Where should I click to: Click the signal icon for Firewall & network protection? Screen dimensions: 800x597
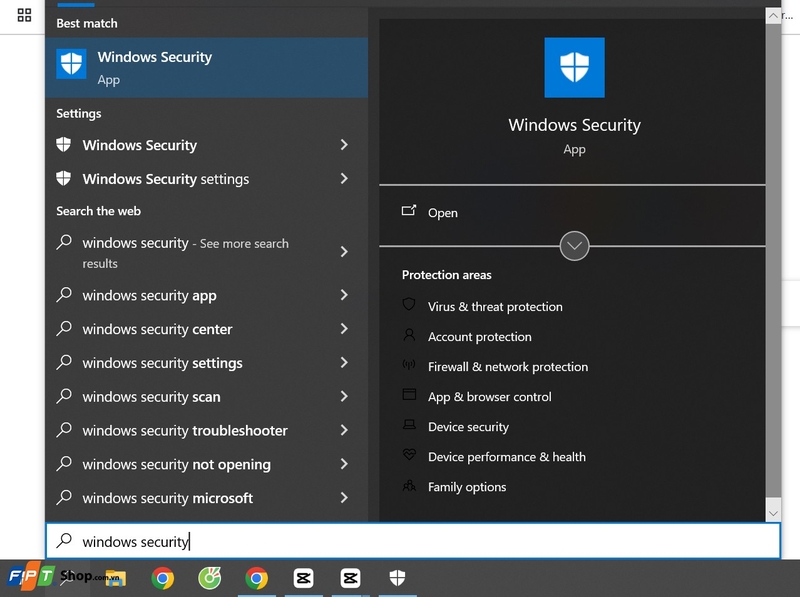[x=409, y=364]
